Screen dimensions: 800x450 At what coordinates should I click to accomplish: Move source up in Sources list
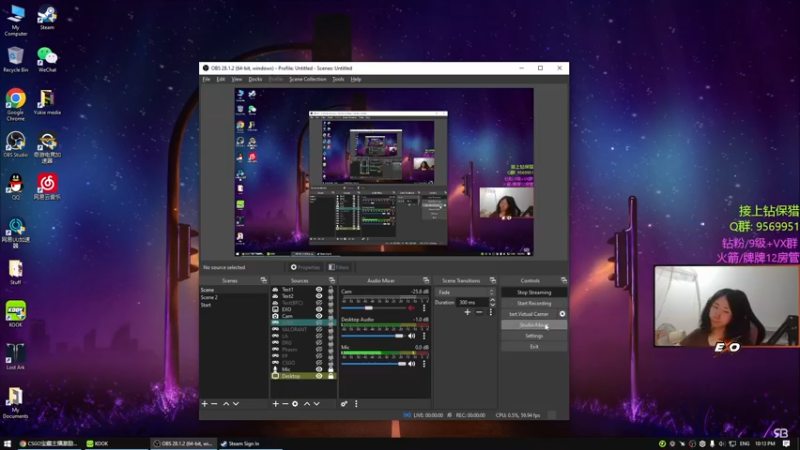point(307,404)
